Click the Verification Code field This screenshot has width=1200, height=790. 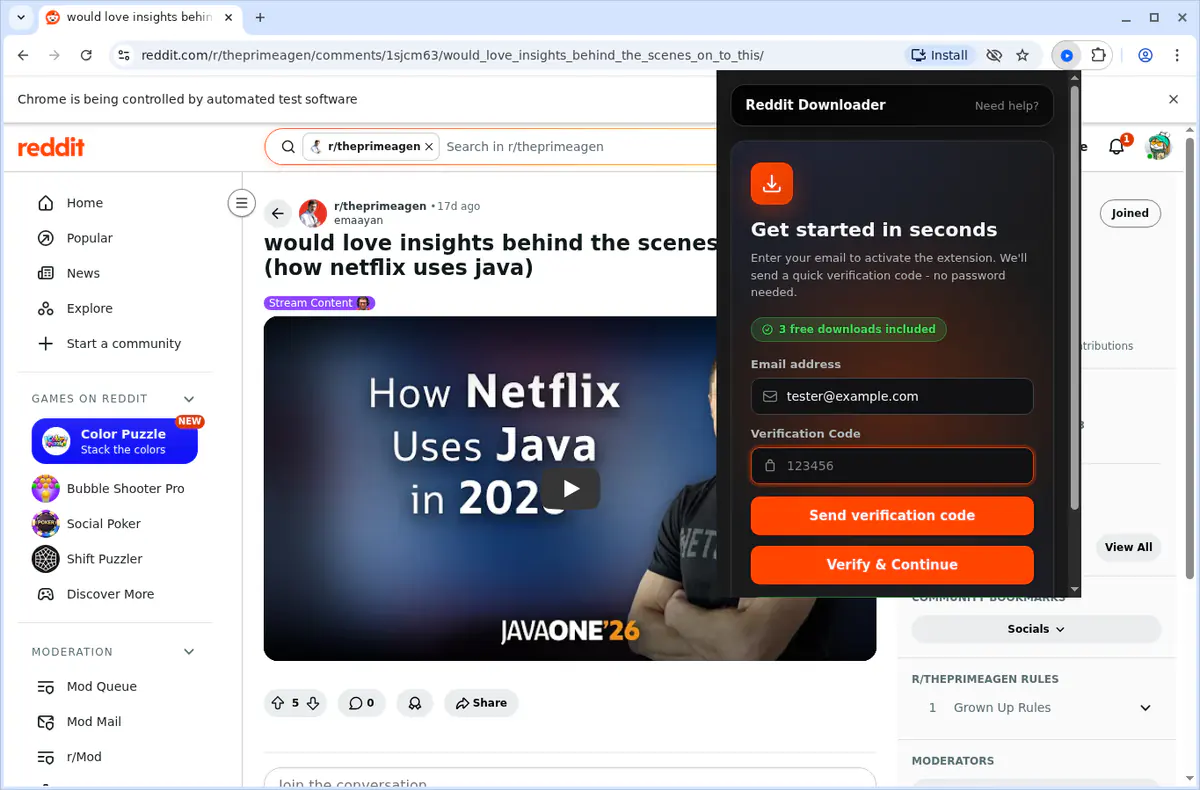(x=892, y=465)
